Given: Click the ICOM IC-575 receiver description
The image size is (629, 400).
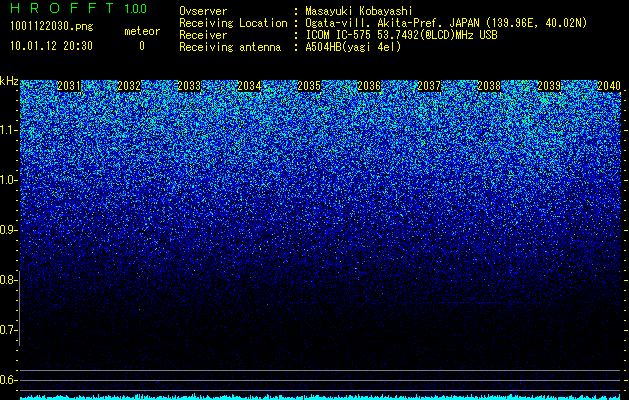Looking at the screenshot, I should point(401,35).
